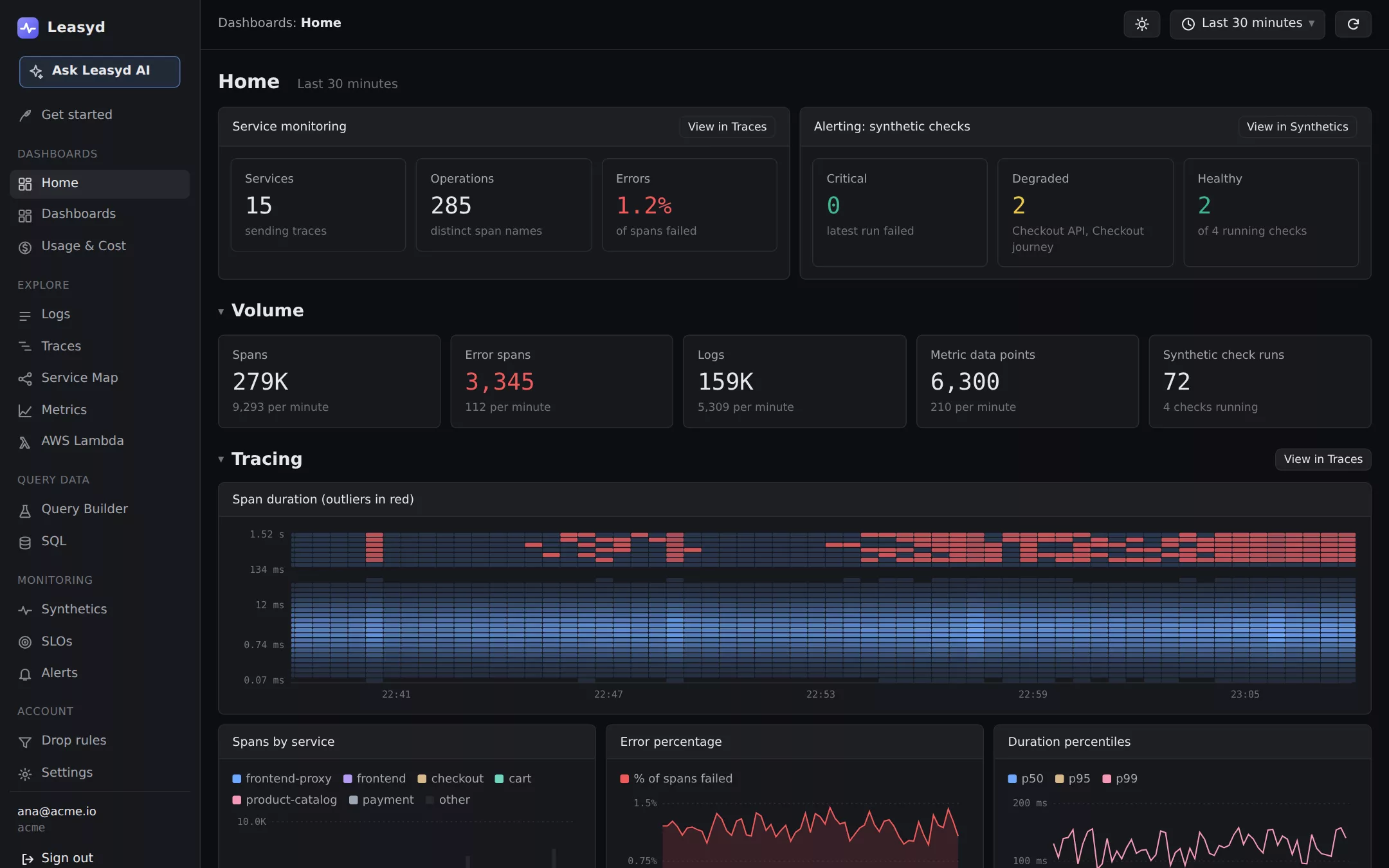The height and width of the screenshot is (868, 1389).
Task: Toggle the frontend-proxy legend swatch
Action: (x=237, y=779)
